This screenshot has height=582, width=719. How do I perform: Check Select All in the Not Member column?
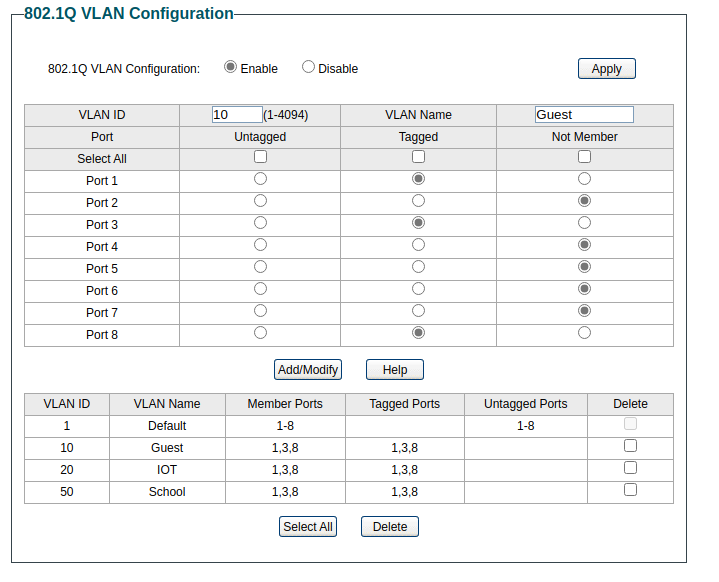584,157
